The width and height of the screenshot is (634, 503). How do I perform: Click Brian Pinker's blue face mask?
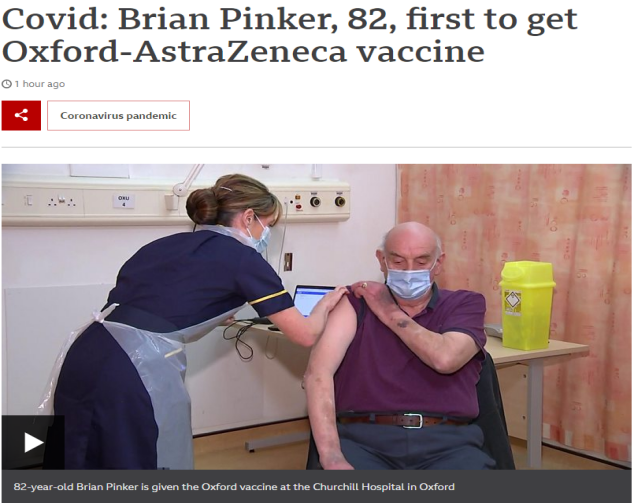[x=409, y=281]
